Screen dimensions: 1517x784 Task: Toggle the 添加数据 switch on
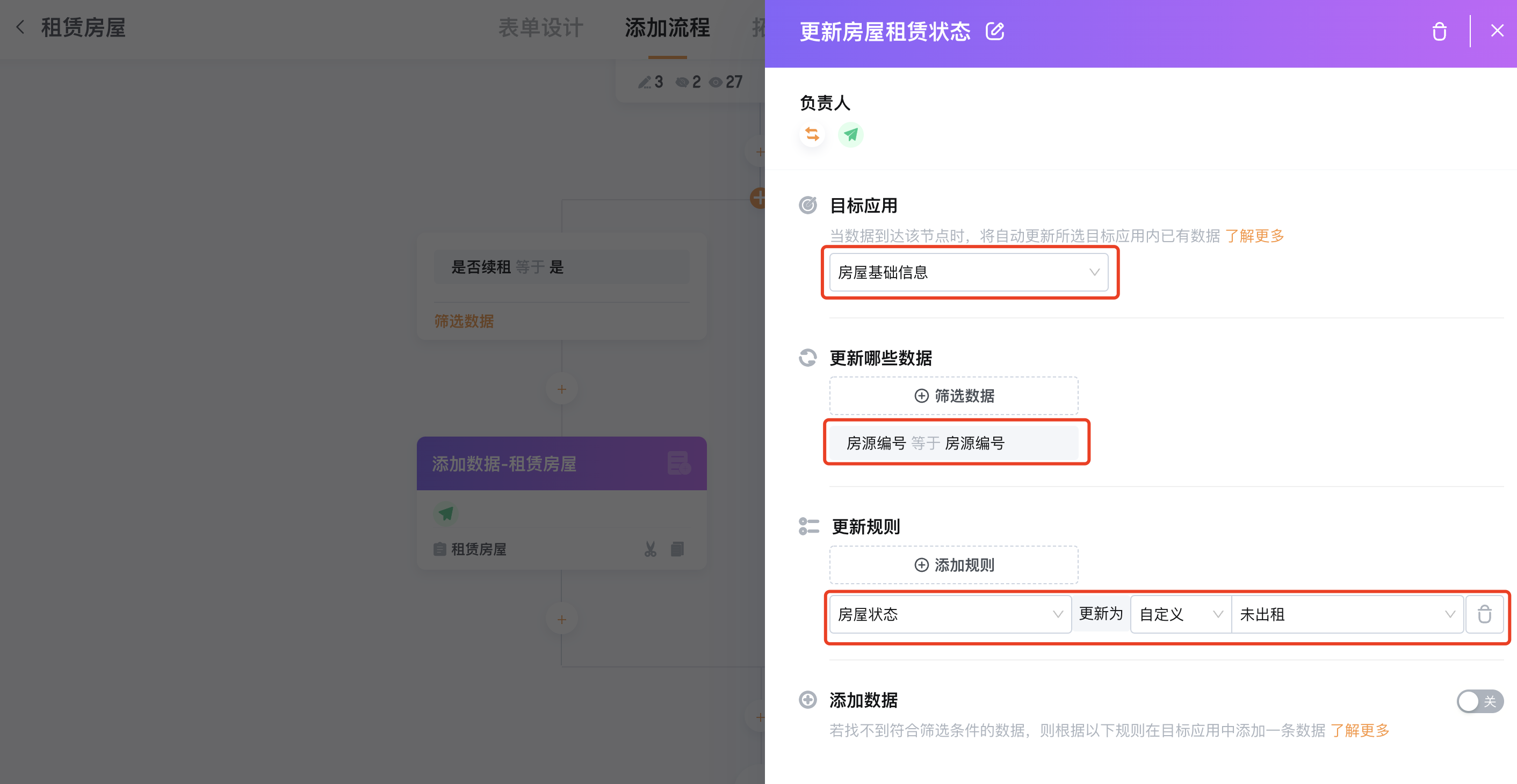(x=1480, y=701)
